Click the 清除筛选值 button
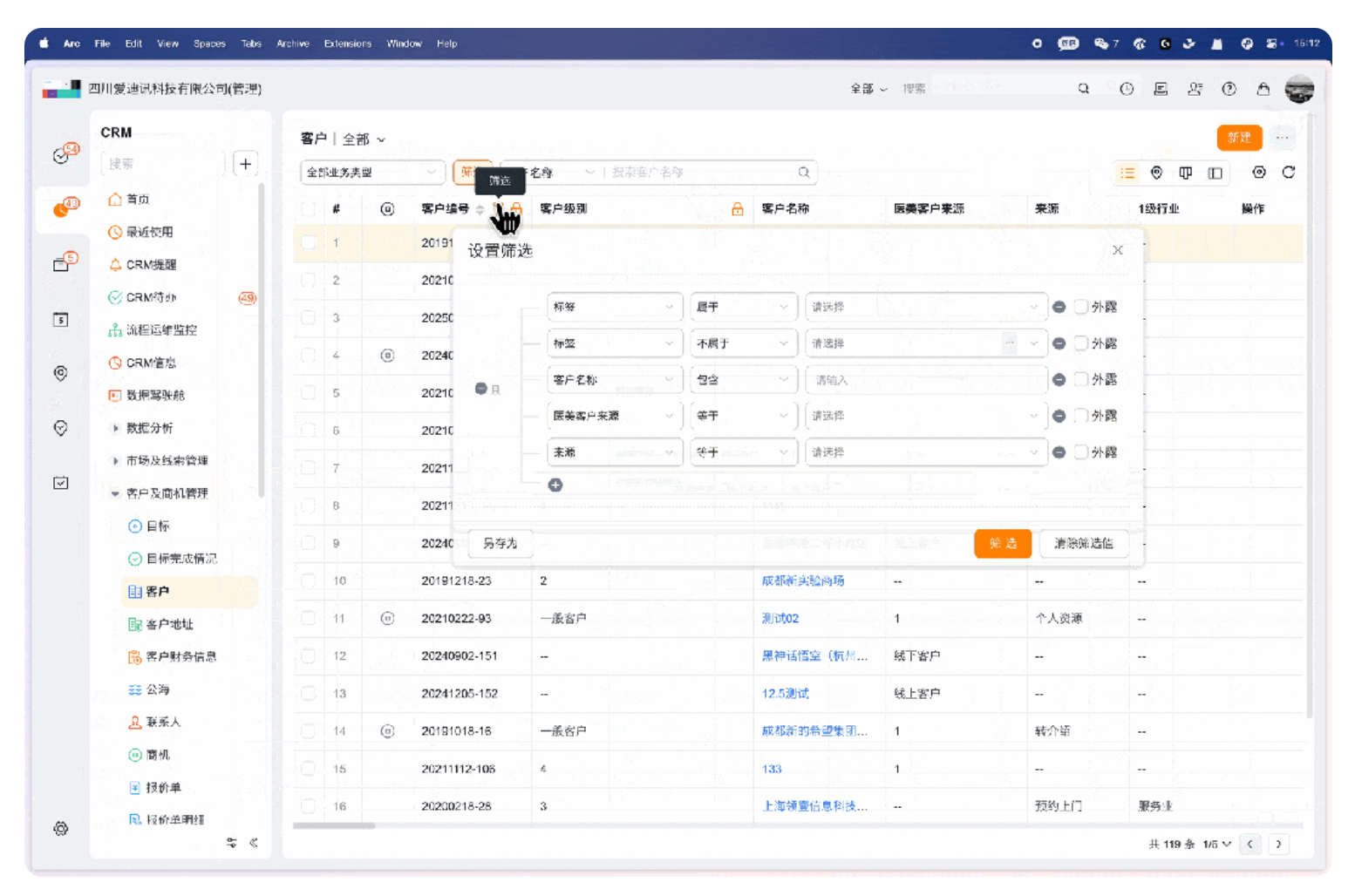1362x896 pixels. tap(1083, 544)
